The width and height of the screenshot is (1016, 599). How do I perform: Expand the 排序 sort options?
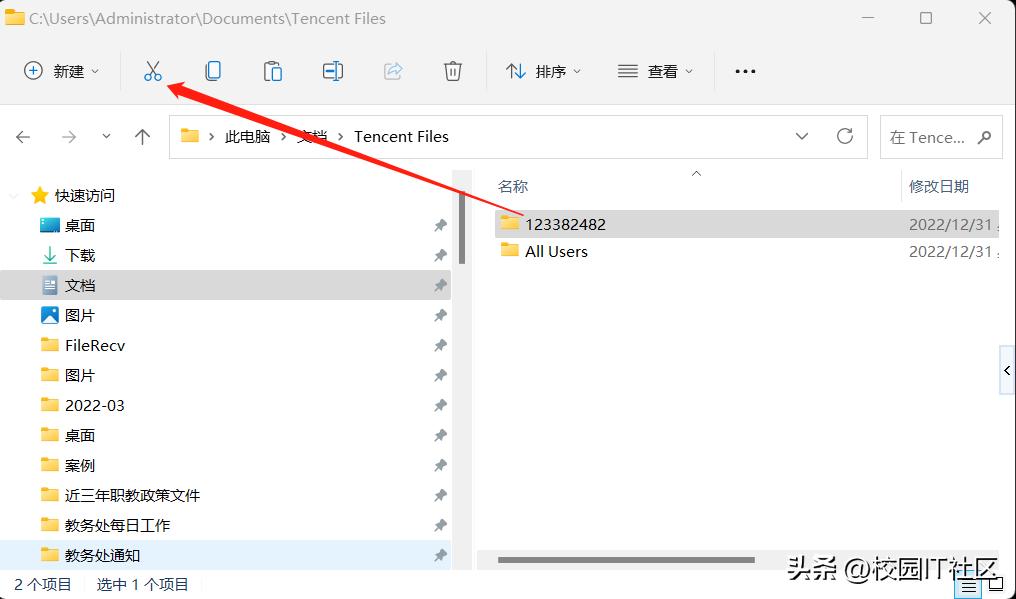[544, 71]
